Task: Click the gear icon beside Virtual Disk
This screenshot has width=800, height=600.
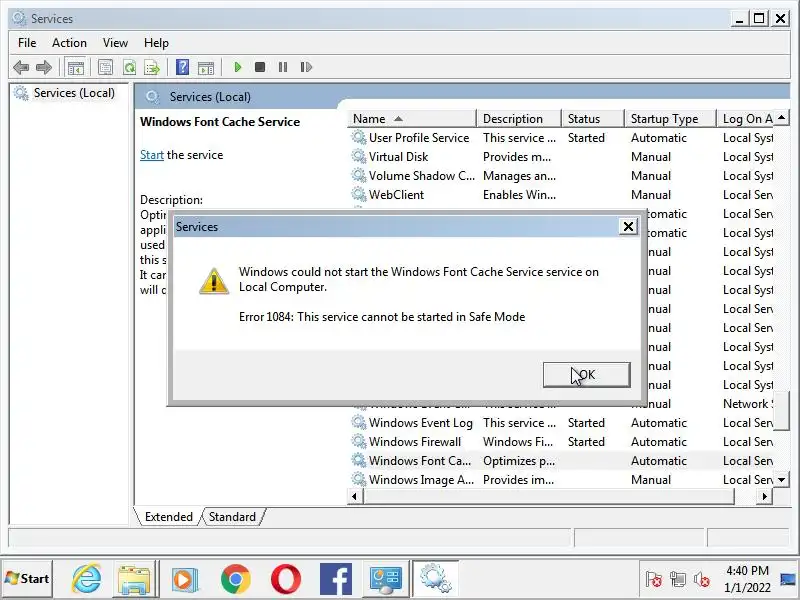Action: [359, 157]
